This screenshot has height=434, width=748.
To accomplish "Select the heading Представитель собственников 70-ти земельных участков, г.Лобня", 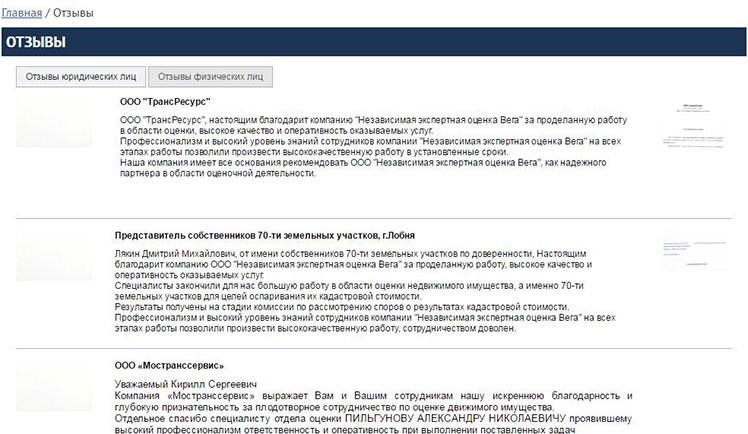I will point(265,236).
